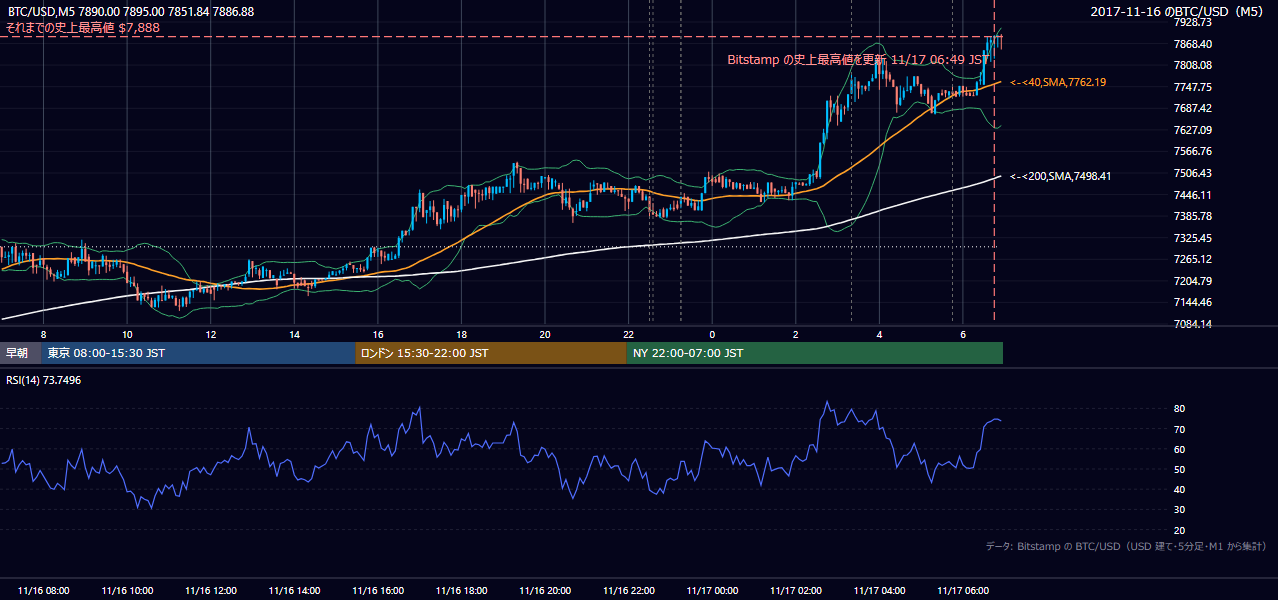Select the 東京 08:00-15:30 JST session bar
1278x600 pixels.
199,353
